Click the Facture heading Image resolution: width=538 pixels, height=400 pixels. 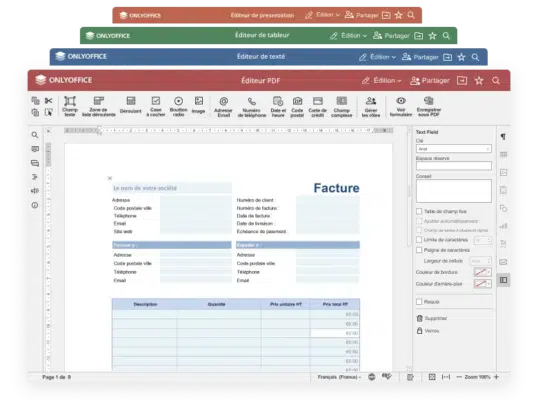pyautogui.click(x=336, y=188)
